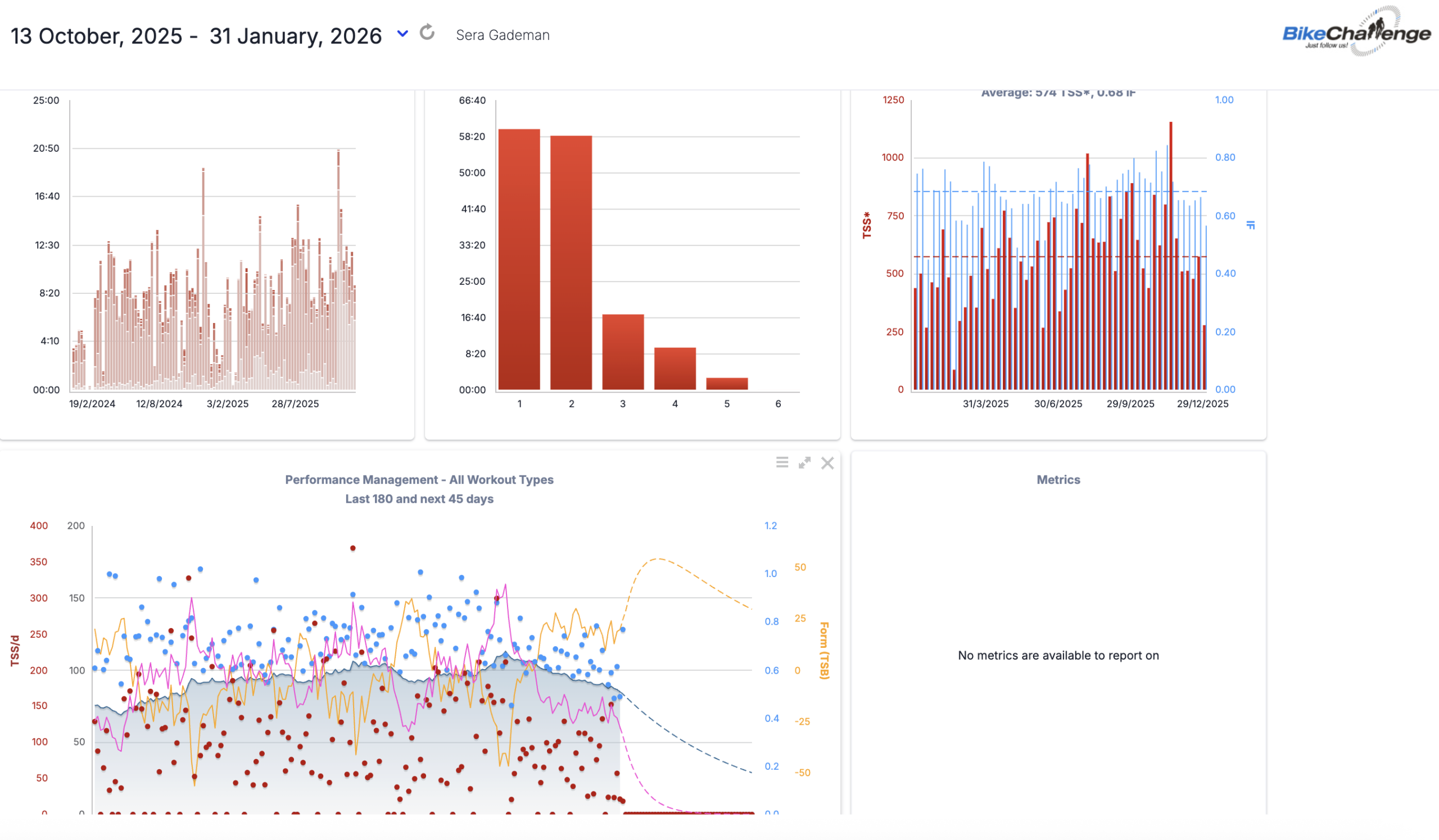This screenshot has width=1439, height=840.
Task: Click the highest red TSS/d dot in the Performance chart
Action: [353, 548]
